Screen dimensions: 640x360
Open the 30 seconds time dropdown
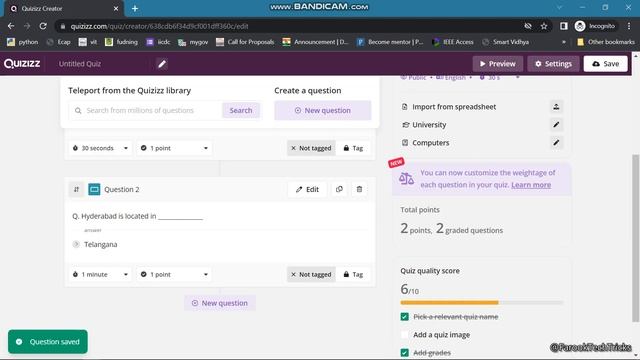(x=100, y=148)
